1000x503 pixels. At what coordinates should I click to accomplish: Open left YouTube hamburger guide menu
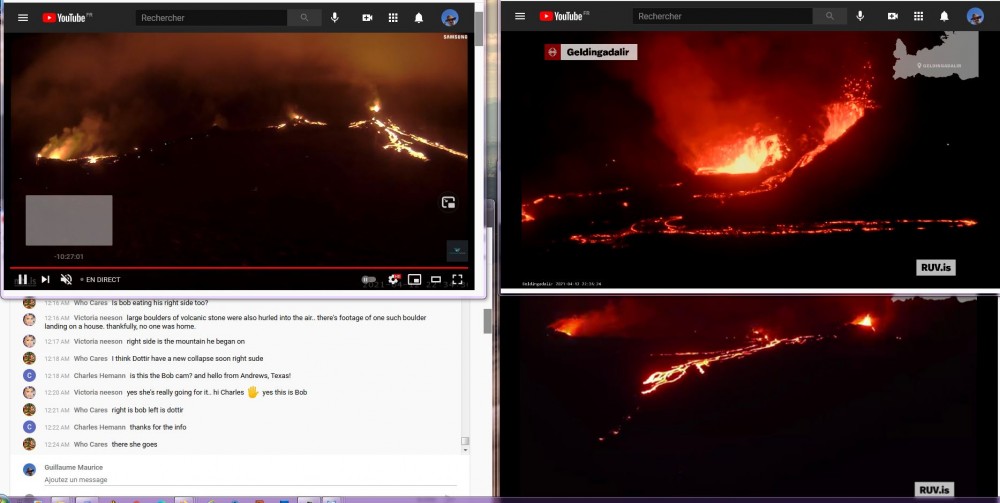pyautogui.click(x=23, y=18)
